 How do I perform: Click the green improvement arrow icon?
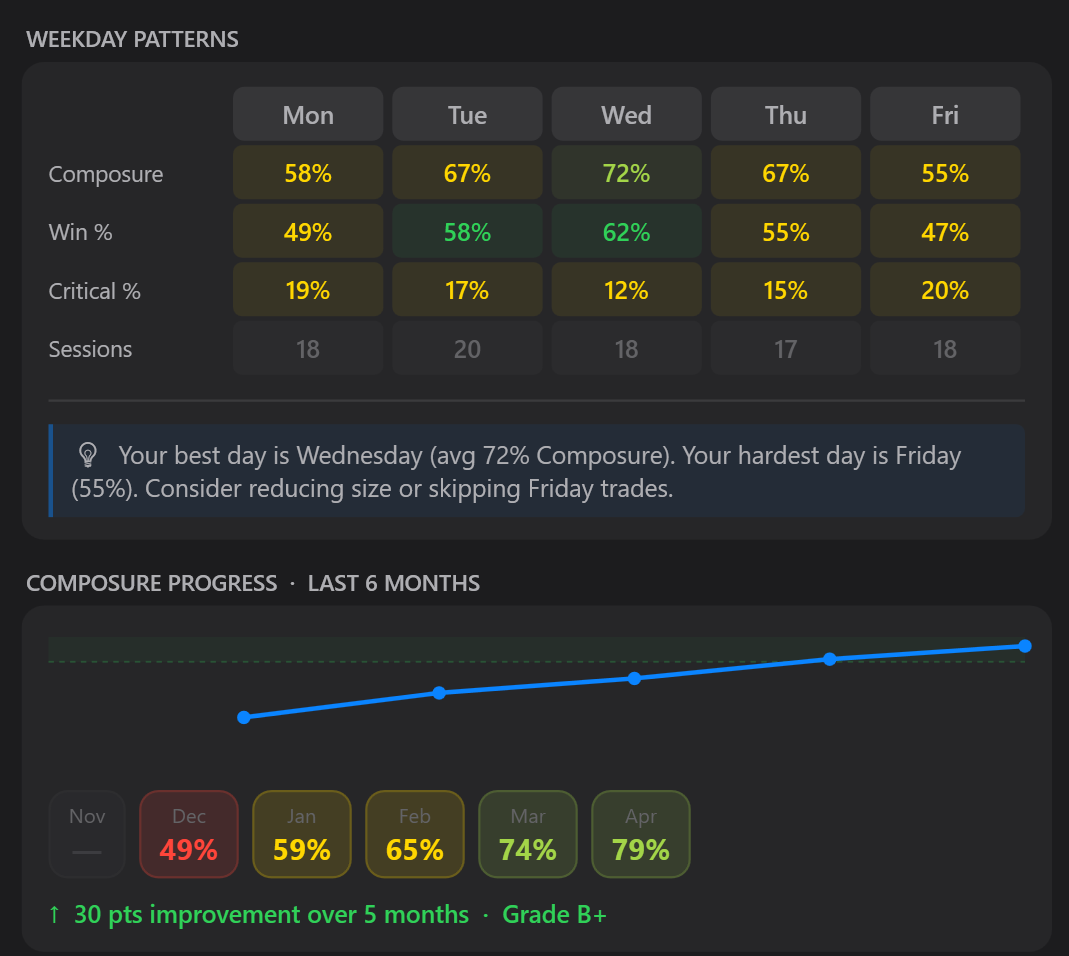[54, 914]
